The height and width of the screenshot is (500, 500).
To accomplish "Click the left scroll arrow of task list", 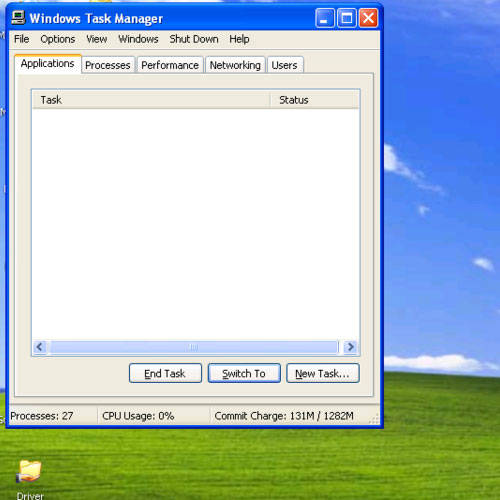I will pyautogui.click(x=40, y=347).
